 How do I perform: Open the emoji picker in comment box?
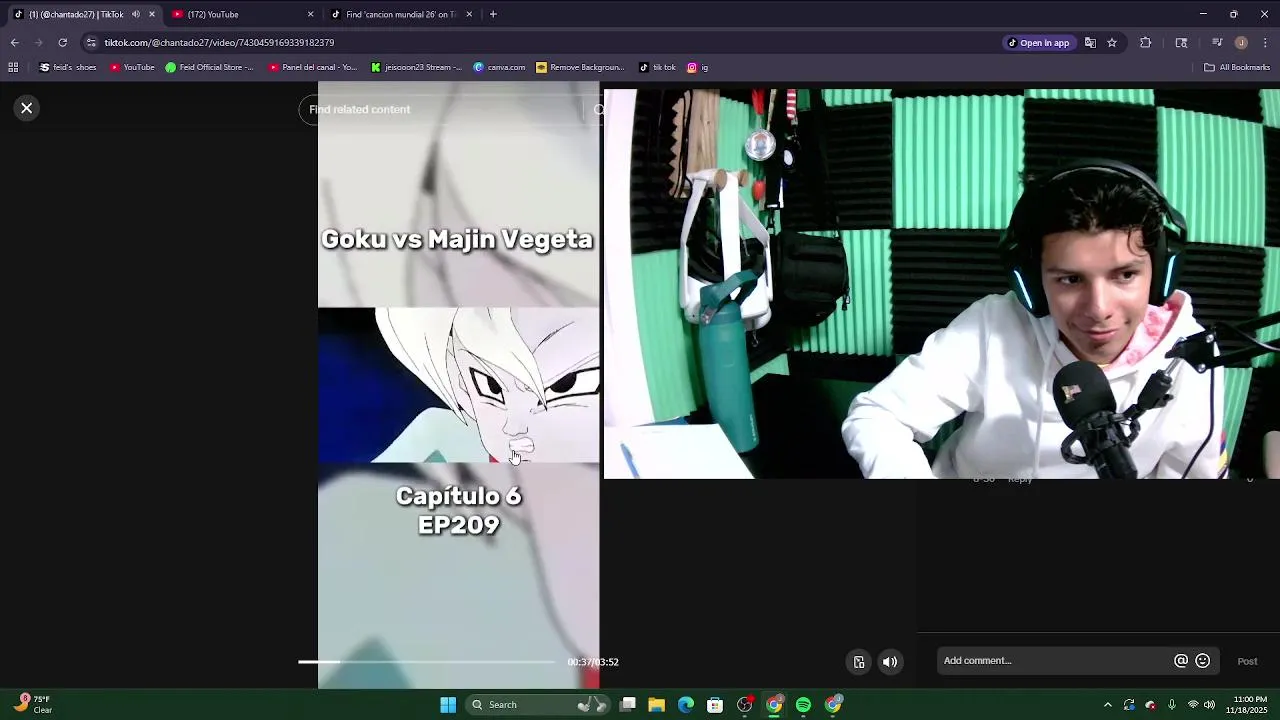pos(1203,661)
